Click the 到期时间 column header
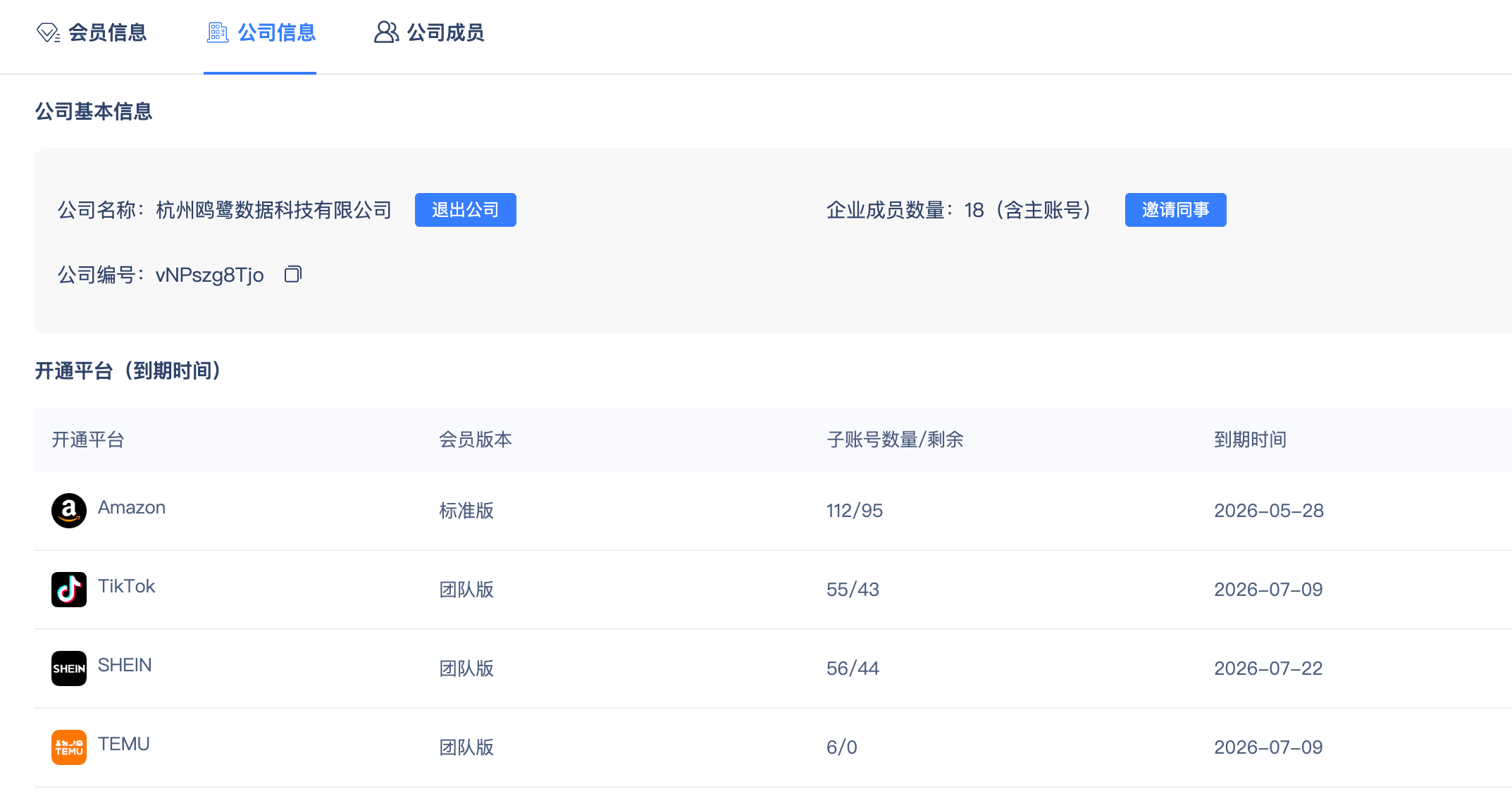Viewport: 1512px width, 796px height. [x=1251, y=440]
